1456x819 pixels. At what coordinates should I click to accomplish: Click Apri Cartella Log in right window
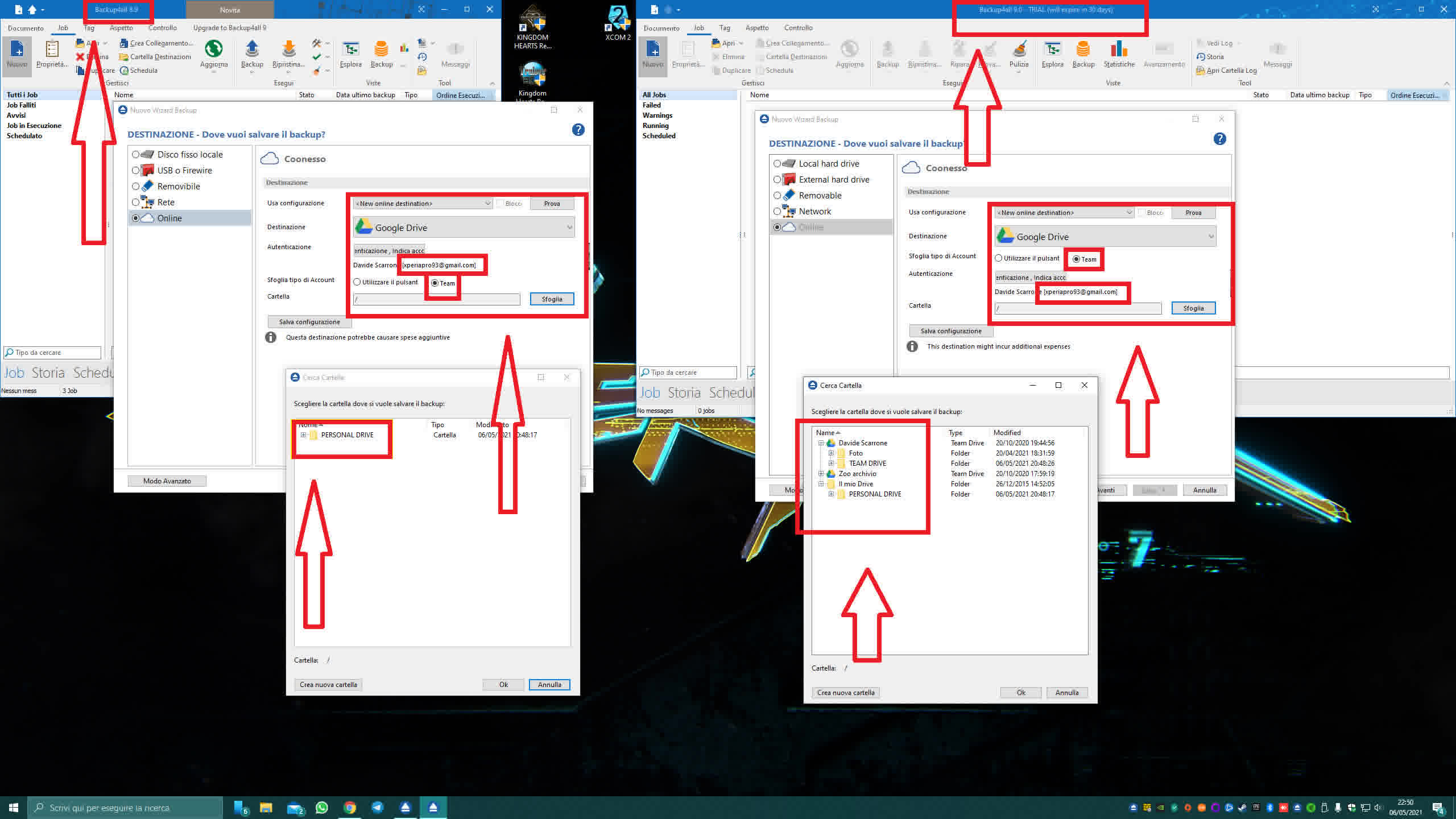1226,71
